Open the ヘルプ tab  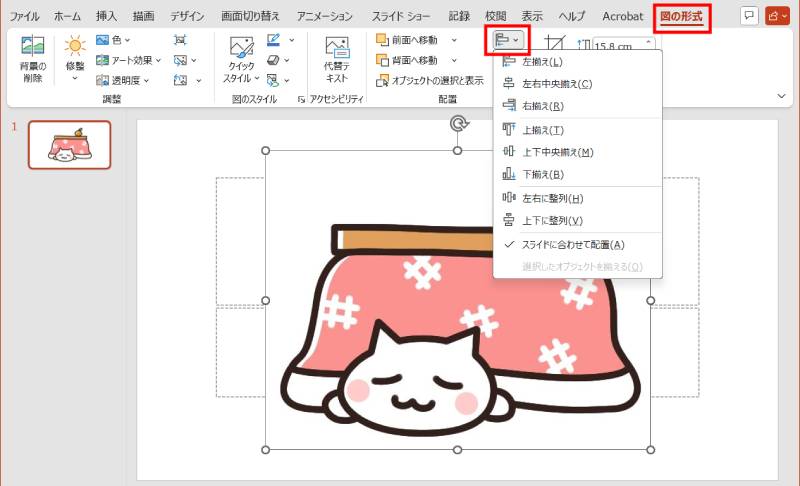571,16
